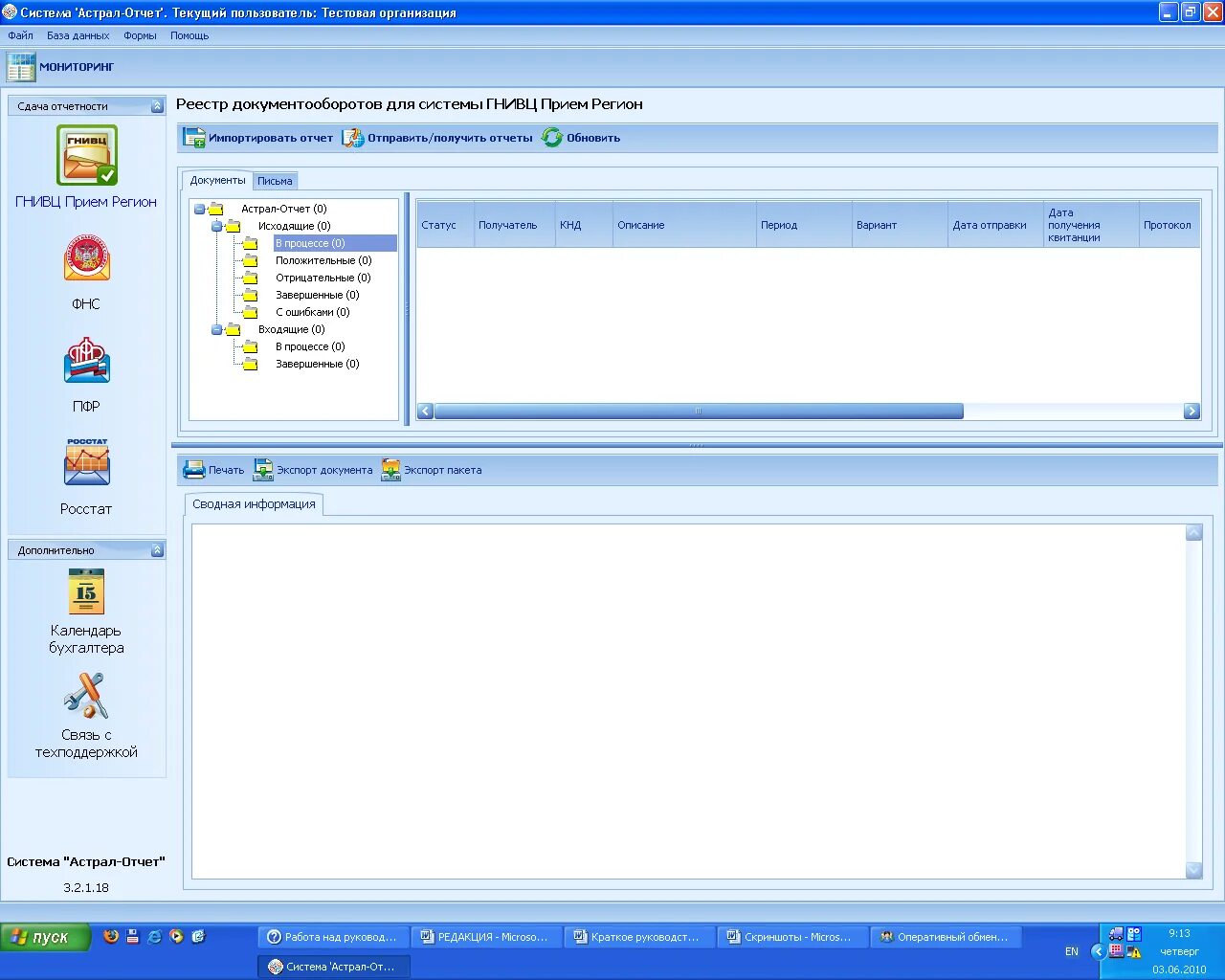Select Положительные (0) tree item
Image resolution: width=1225 pixels, height=980 pixels.
click(x=323, y=260)
